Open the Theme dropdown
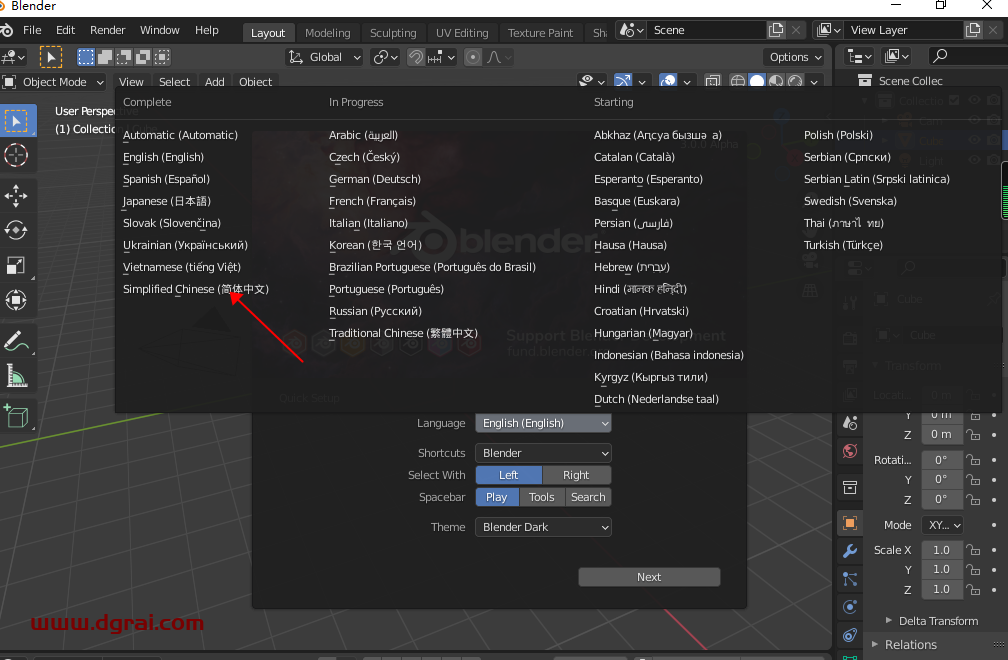This screenshot has height=660, width=1008. 543,527
